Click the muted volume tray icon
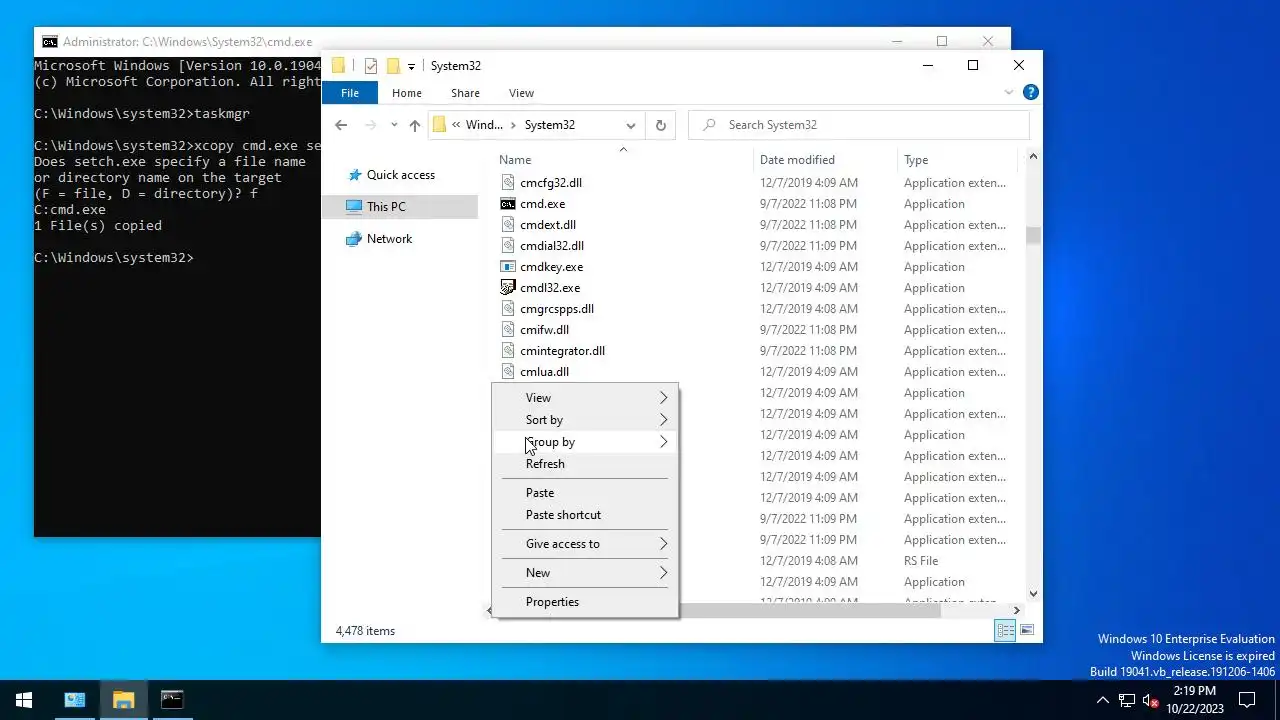 click(x=1150, y=700)
